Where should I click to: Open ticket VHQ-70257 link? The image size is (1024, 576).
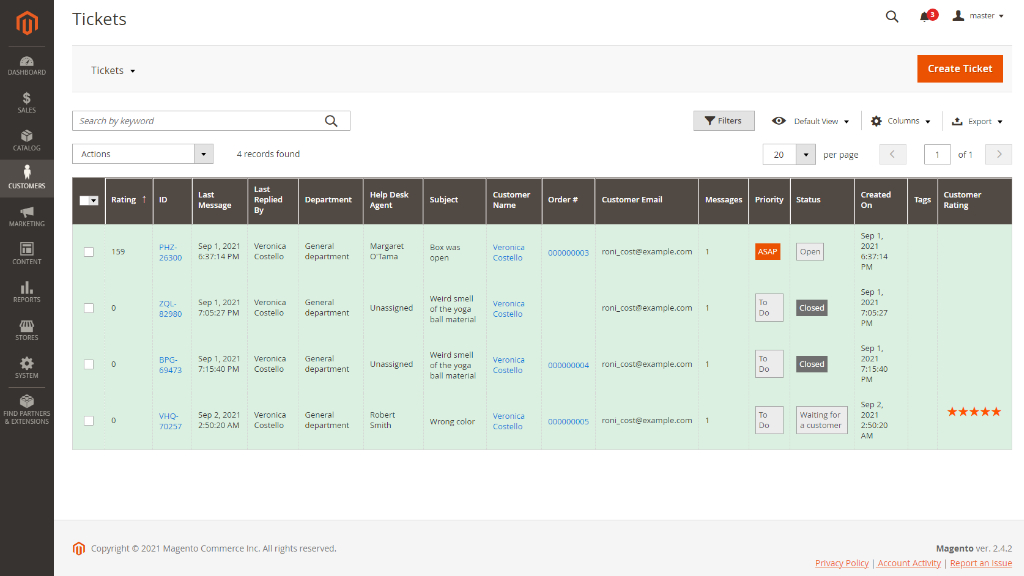point(170,421)
